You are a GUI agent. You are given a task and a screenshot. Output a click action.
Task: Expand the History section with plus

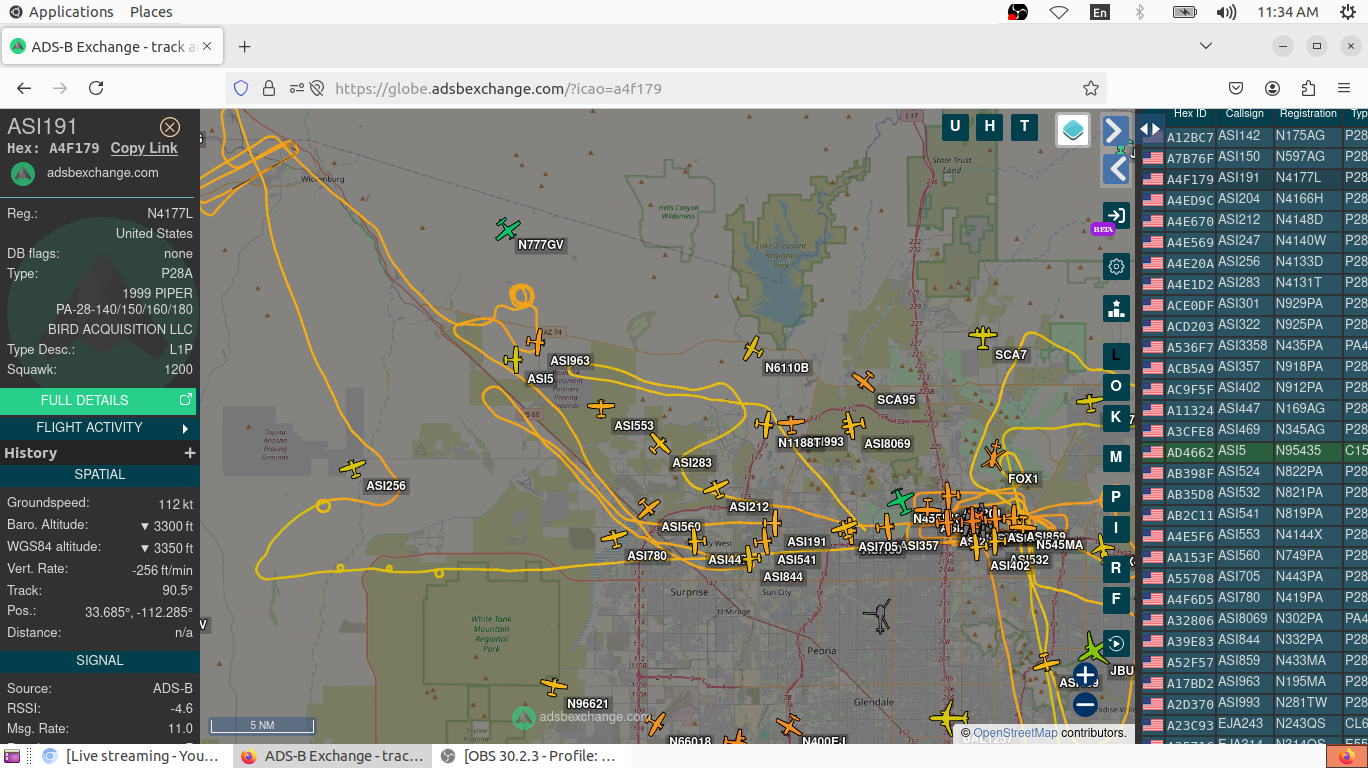coord(189,453)
